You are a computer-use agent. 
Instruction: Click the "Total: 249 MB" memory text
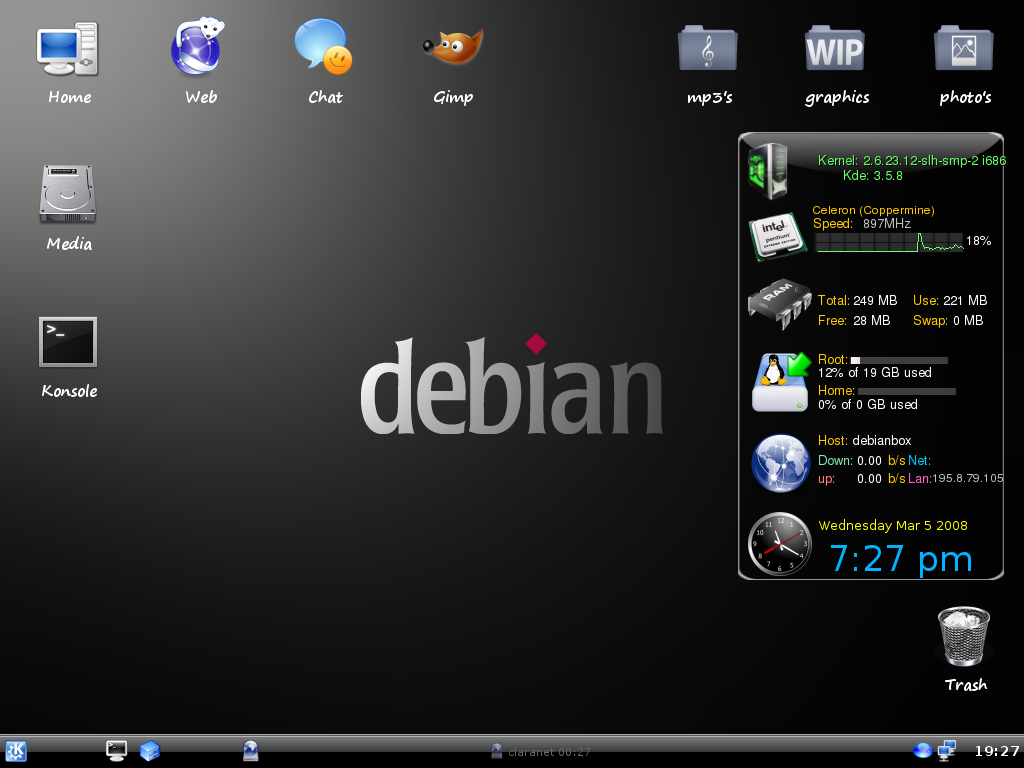(x=857, y=300)
